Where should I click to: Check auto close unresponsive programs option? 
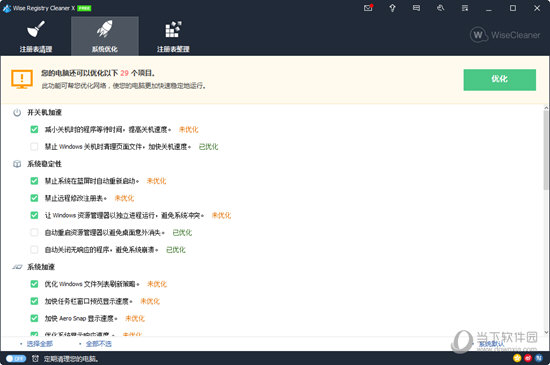[34, 250]
